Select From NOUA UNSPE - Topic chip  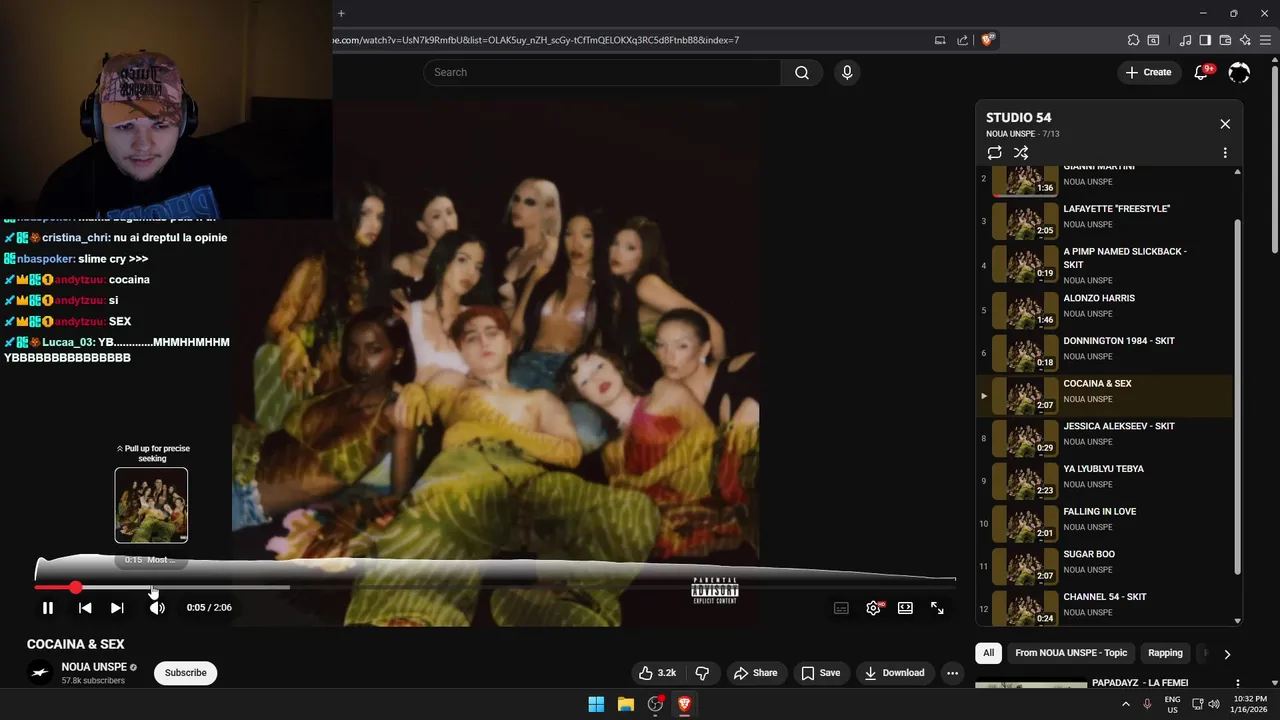tap(1071, 653)
